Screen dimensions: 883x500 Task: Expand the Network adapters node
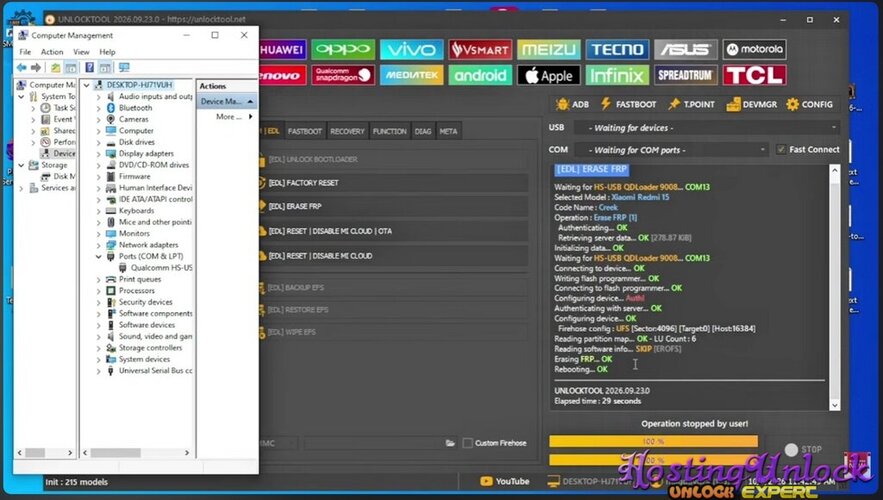tap(99, 245)
